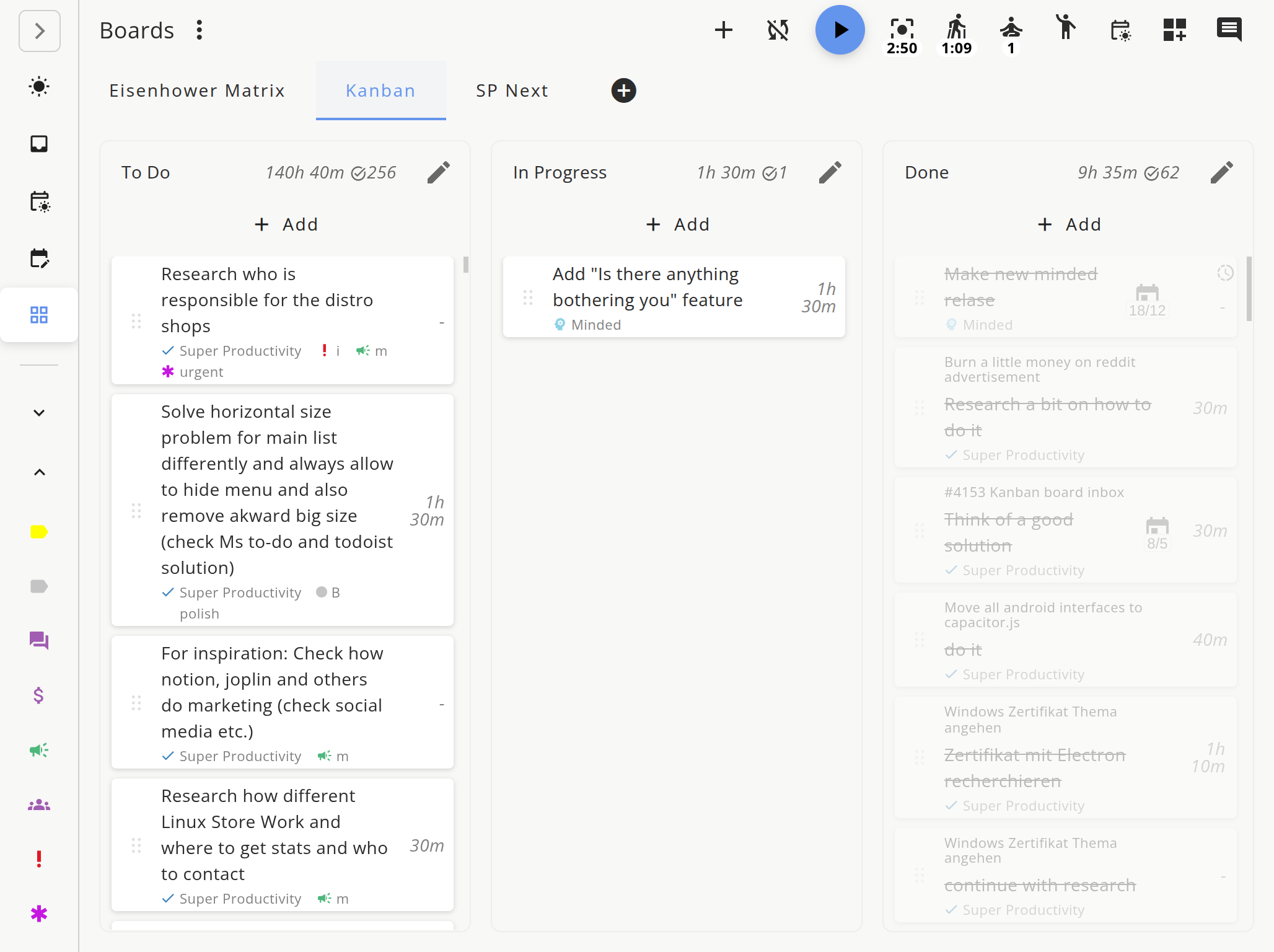Open the magenta asterisk urgent tag
Viewport: 1274px width, 952px height.
[x=39, y=914]
